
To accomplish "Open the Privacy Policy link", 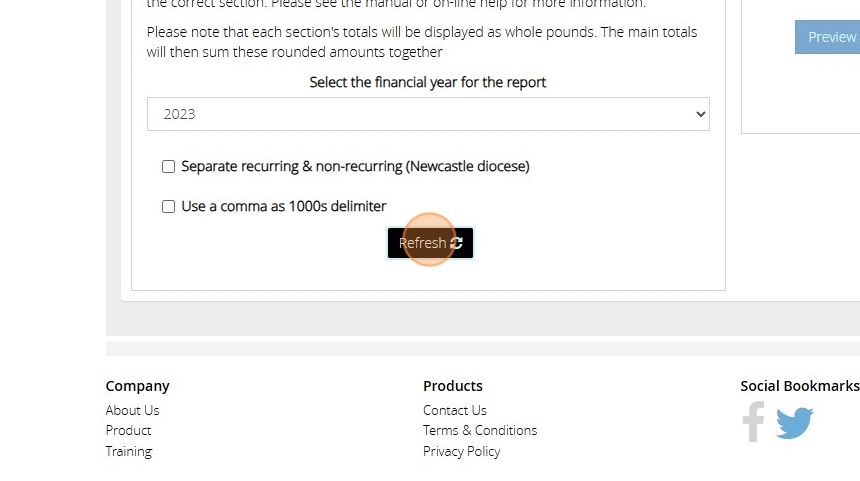I will 461,451.
